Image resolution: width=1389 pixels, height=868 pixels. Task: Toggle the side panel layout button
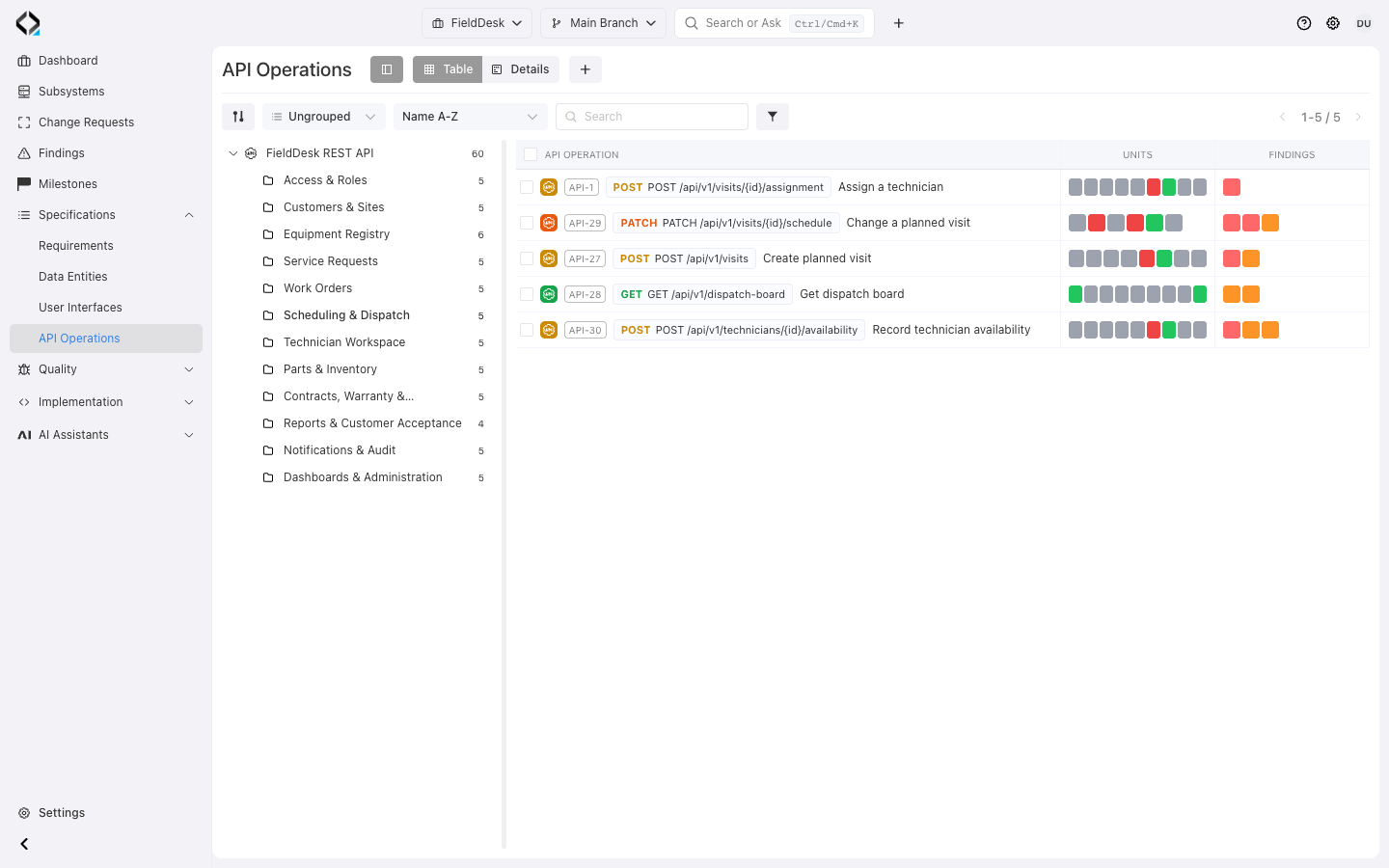tap(387, 69)
